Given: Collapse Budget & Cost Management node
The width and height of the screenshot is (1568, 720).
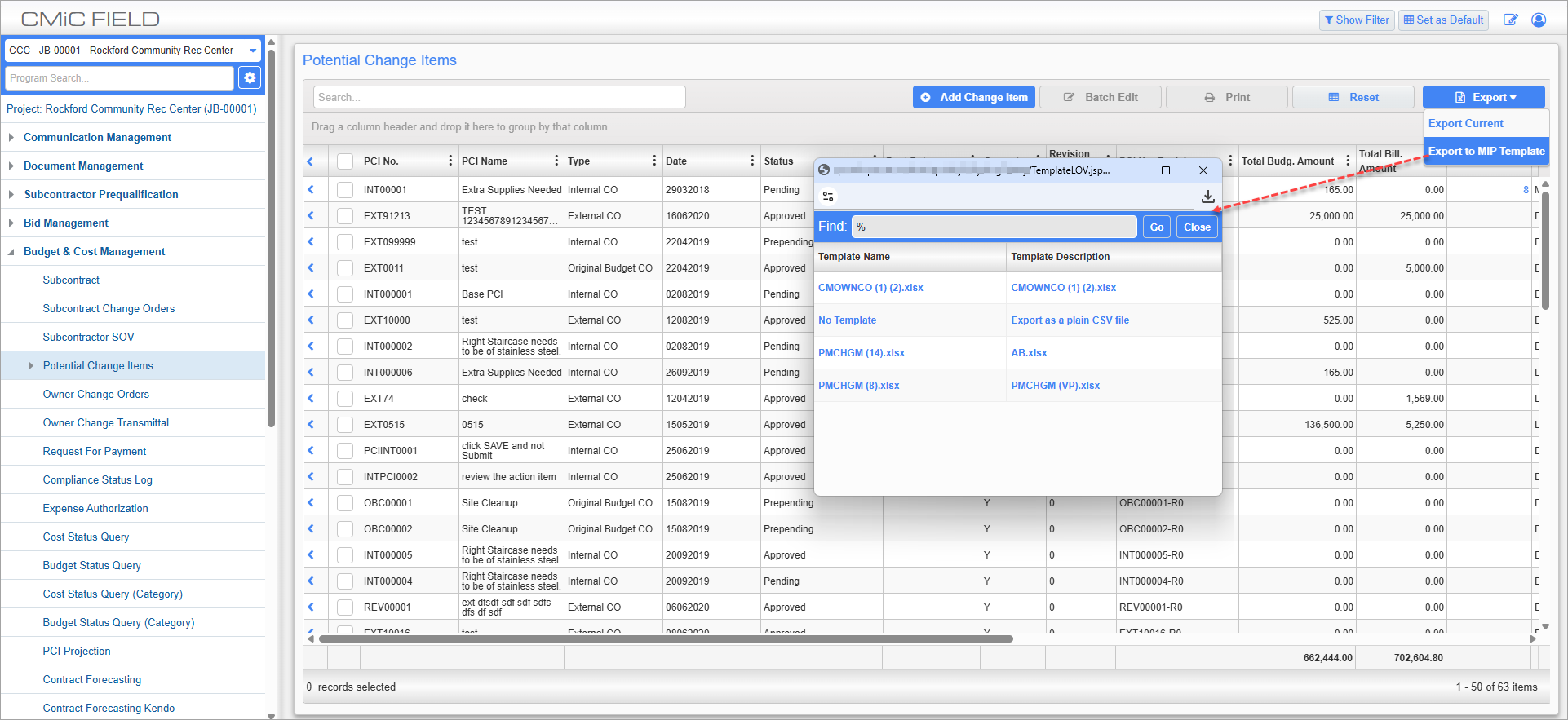Looking at the screenshot, I should click(x=11, y=252).
